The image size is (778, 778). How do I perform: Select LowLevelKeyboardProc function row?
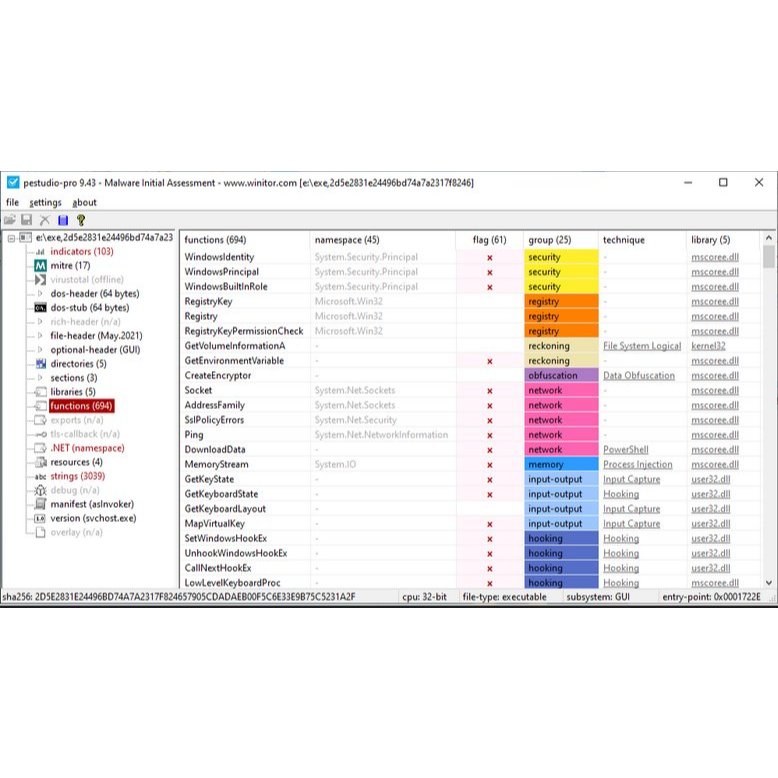point(470,583)
